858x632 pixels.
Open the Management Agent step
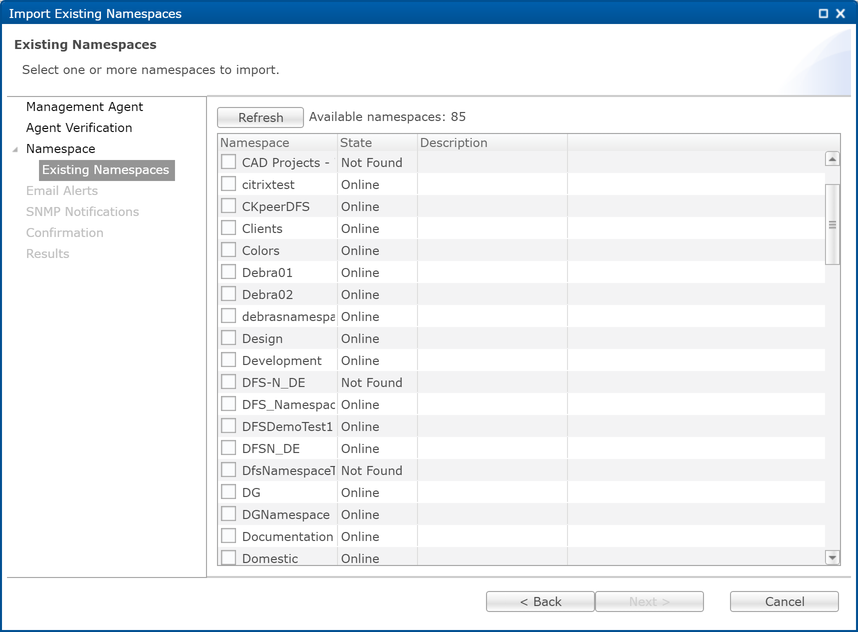[84, 107]
